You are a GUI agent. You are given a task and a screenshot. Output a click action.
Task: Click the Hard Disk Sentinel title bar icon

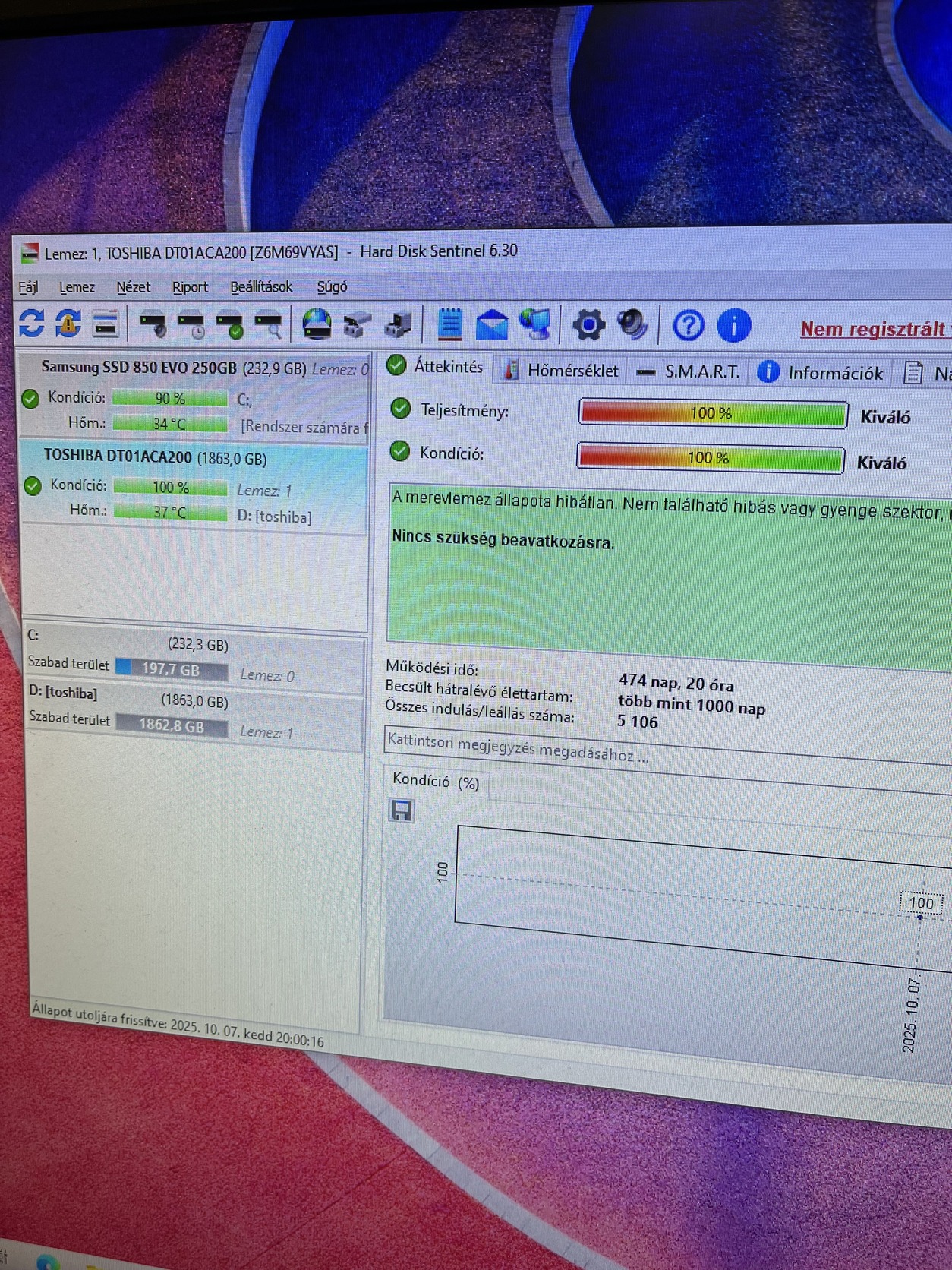click(x=30, y=254)
